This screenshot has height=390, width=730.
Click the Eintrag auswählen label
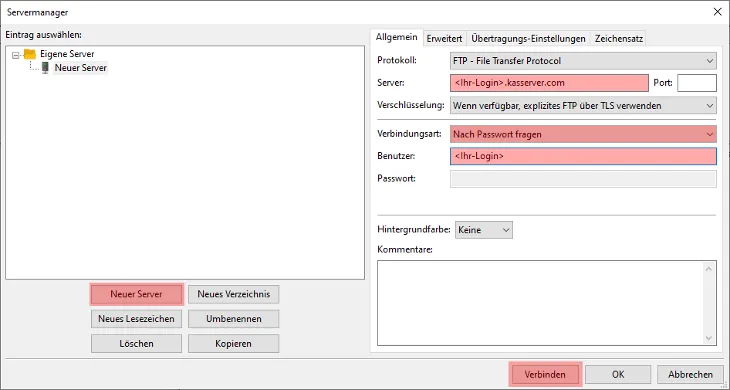(44, 35)
